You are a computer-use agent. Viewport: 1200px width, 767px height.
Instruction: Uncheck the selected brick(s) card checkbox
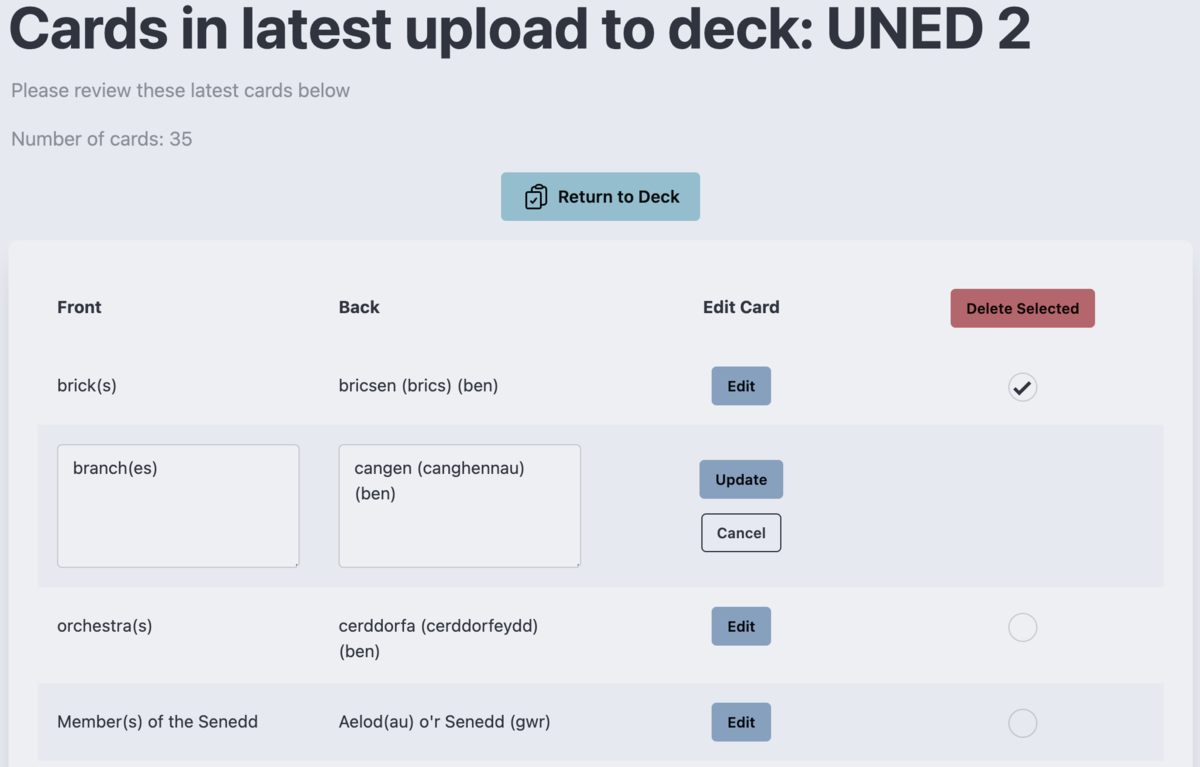(x=1022, y=387)
